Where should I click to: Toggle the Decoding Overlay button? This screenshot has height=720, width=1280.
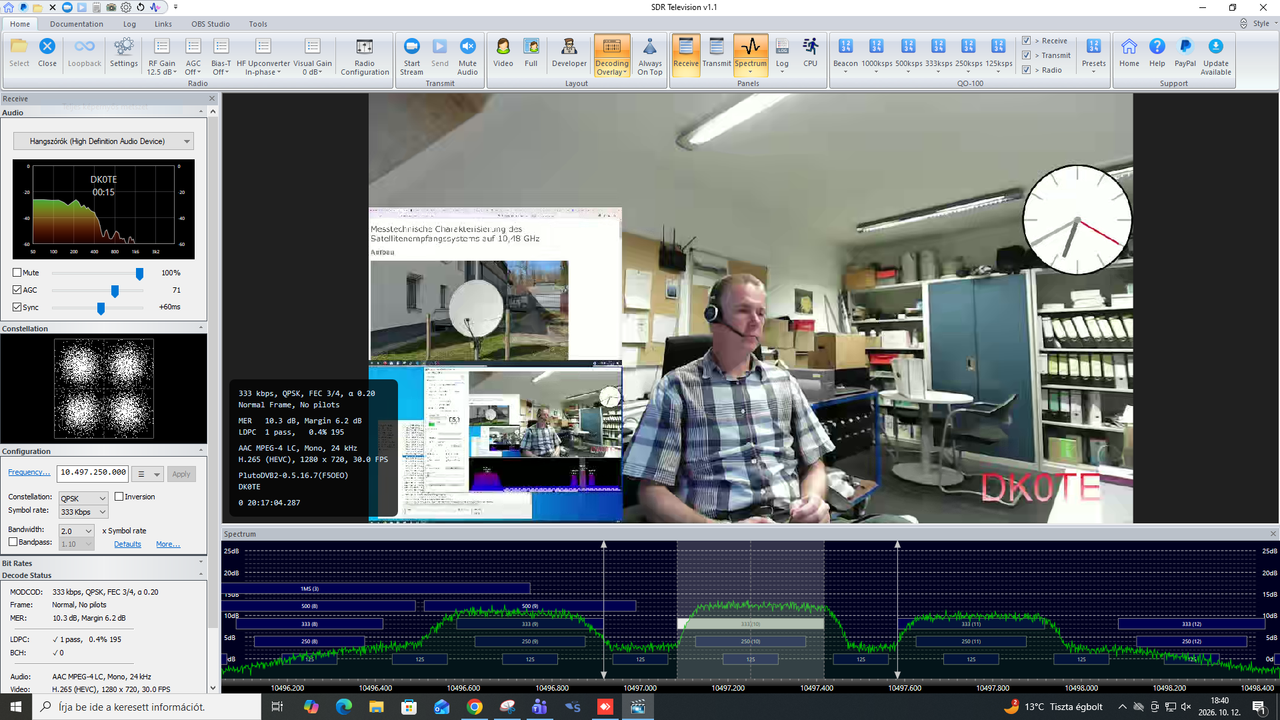click(x=612, y=56)
